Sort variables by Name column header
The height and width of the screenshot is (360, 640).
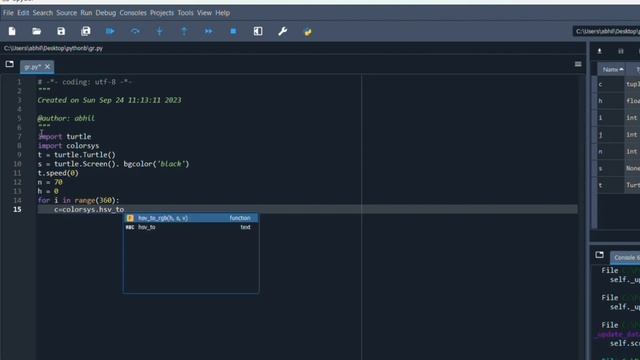coord(611,70)
